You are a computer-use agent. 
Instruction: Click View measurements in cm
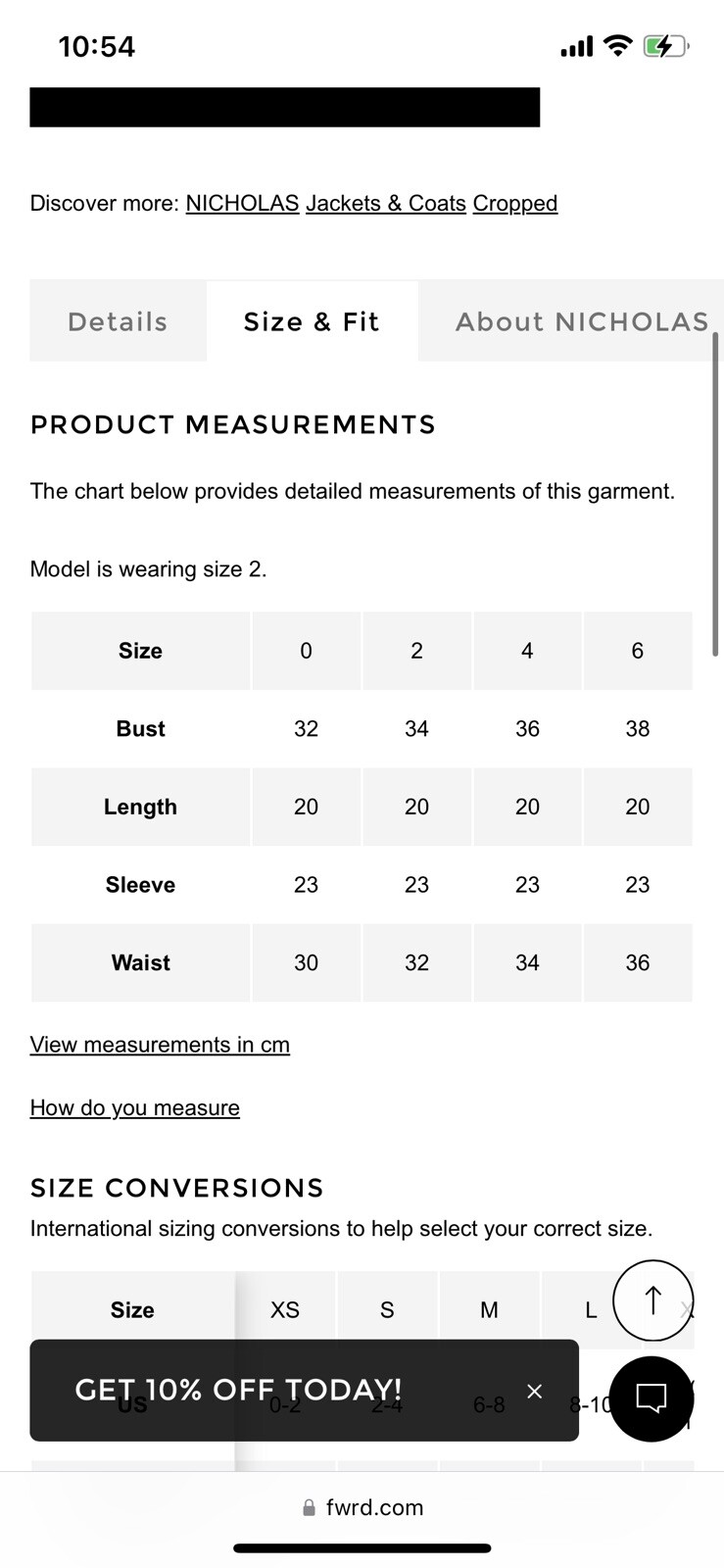(x=160, y=1045)
